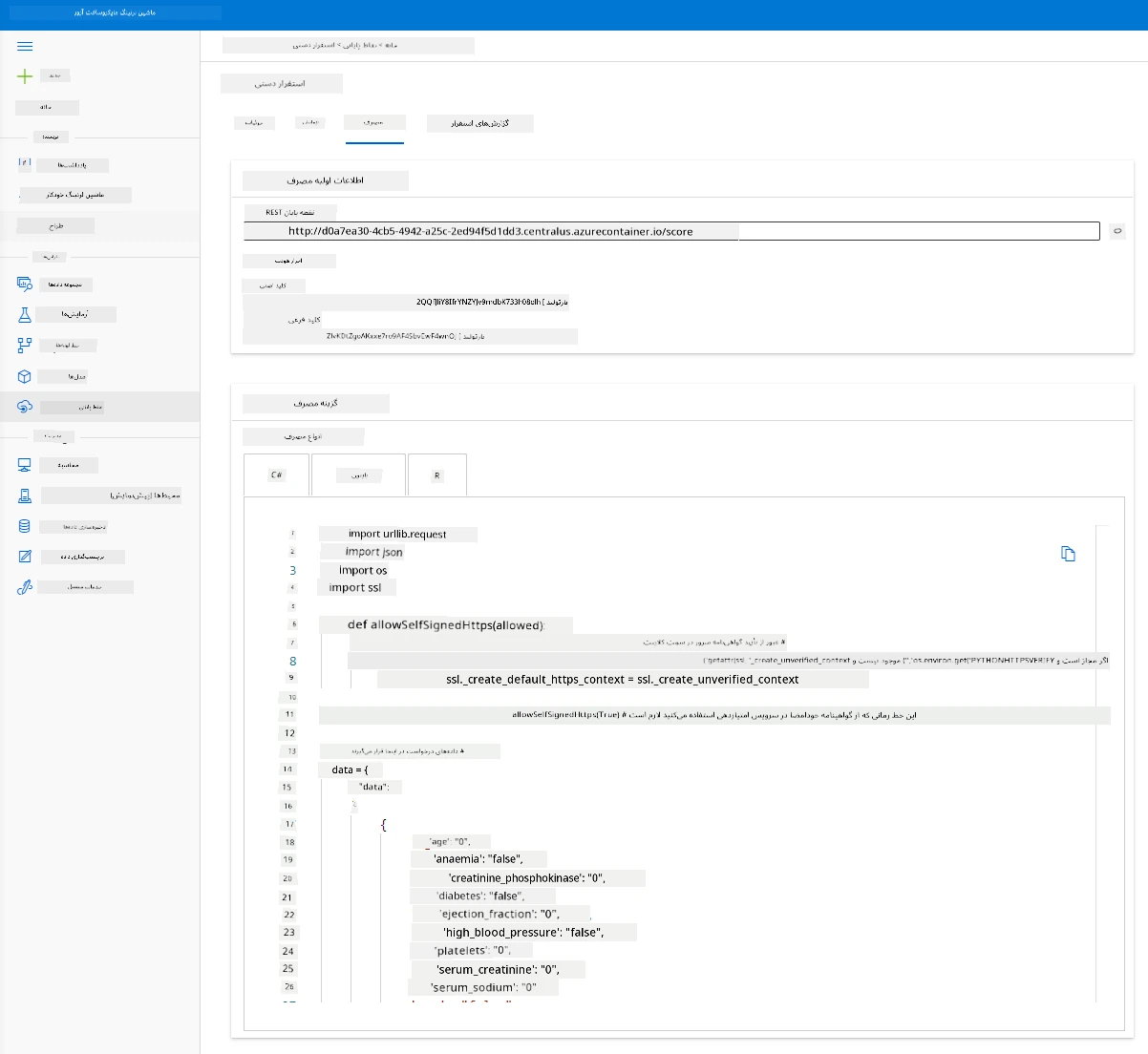Open Environments via its sidebar icon
The width and height of the screenshot is (1148, 1054).
25,495
